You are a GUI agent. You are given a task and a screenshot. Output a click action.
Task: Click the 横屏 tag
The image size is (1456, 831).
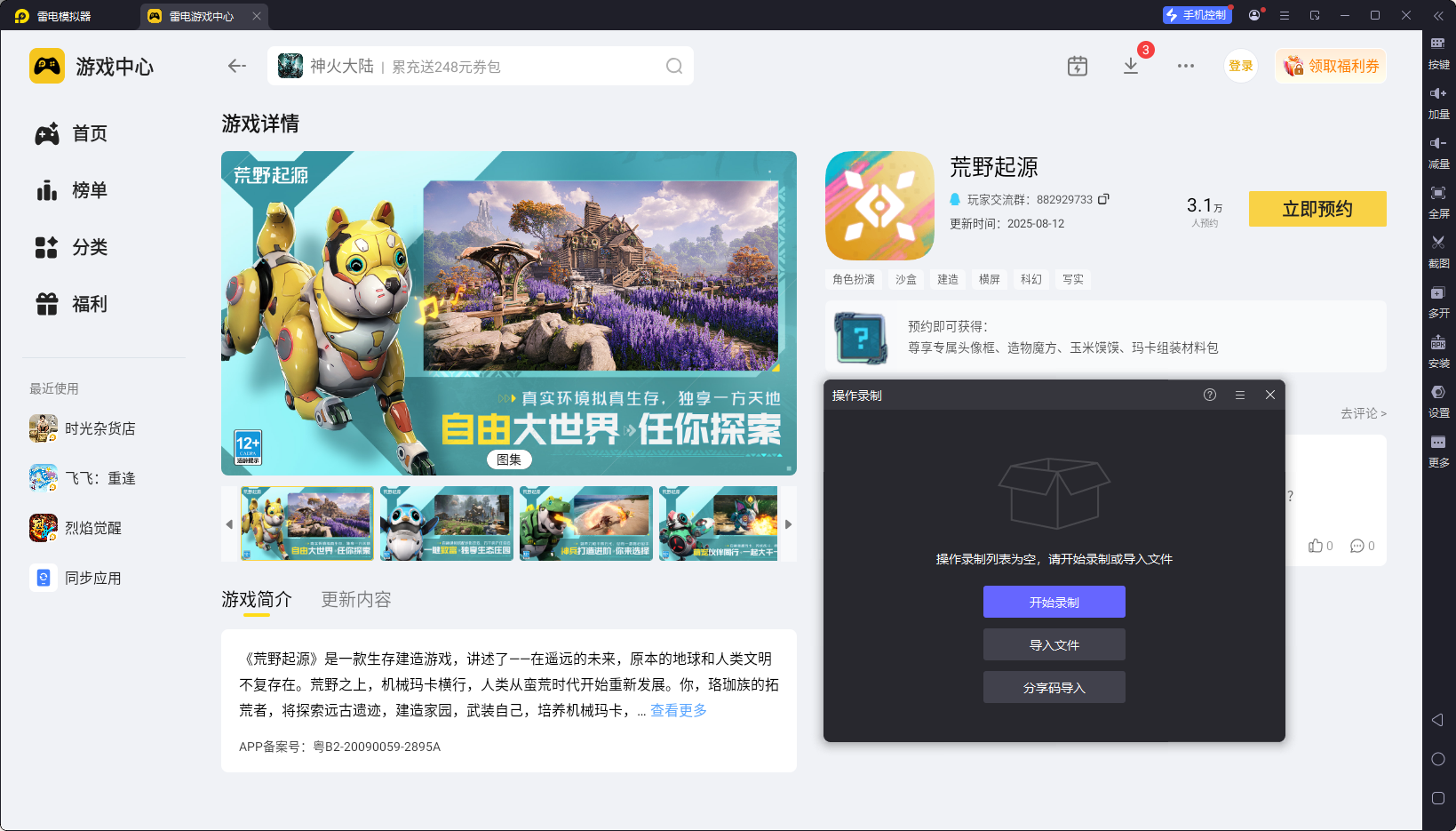[x=990, y=279]
